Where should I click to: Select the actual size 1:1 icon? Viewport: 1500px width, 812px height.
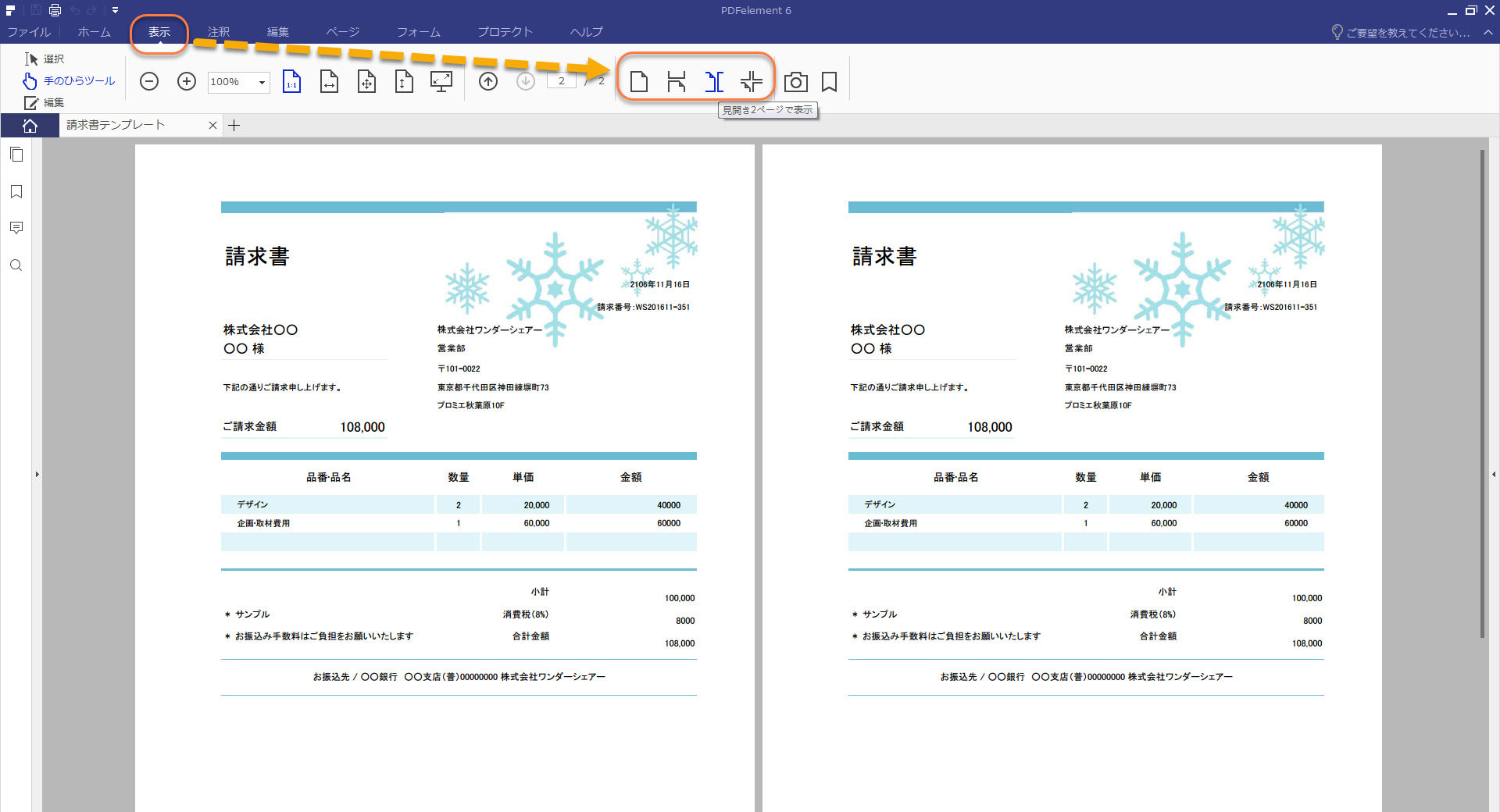pyautogui.click(x=291, y=81)
